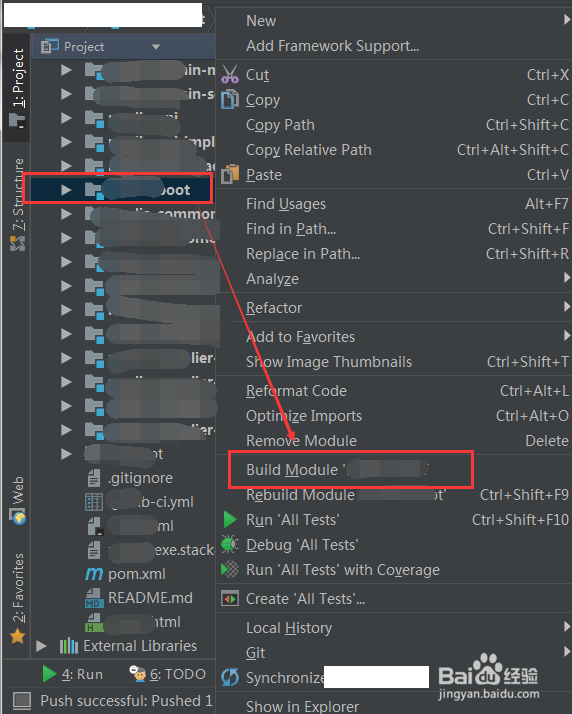
Task: Click the green Run tool window icon
Action: point(49,673)
